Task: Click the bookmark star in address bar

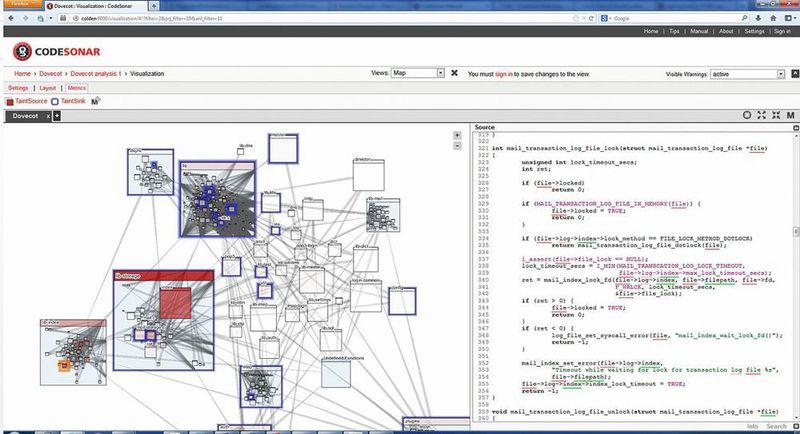Action: coord(576,18)
